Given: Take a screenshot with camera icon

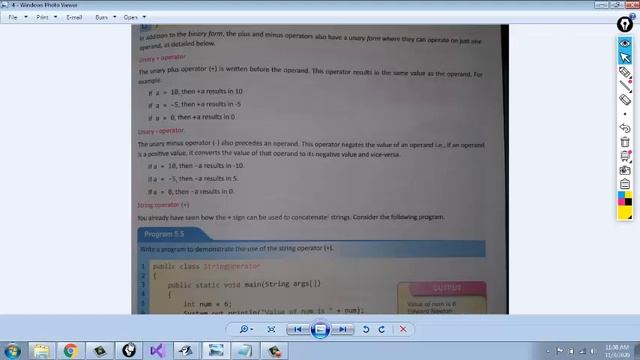Looking at the screenshot, I should coord(624,170).
